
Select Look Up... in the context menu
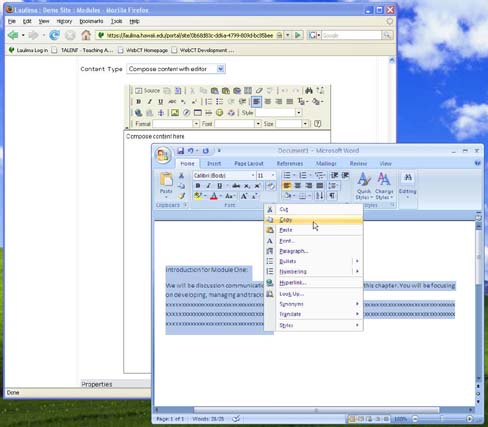313,294
